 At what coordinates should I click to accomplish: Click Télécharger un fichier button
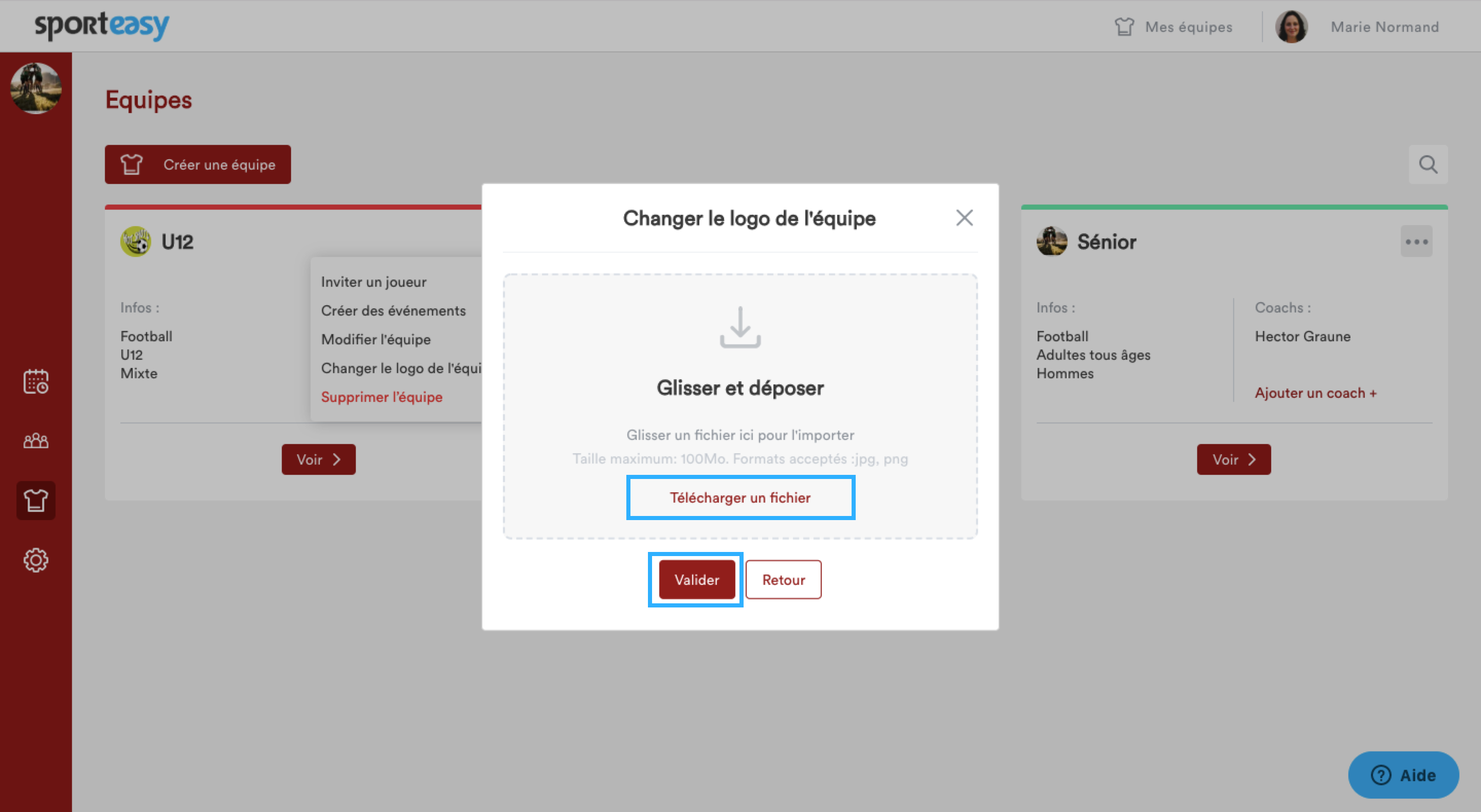coord(740,497)
